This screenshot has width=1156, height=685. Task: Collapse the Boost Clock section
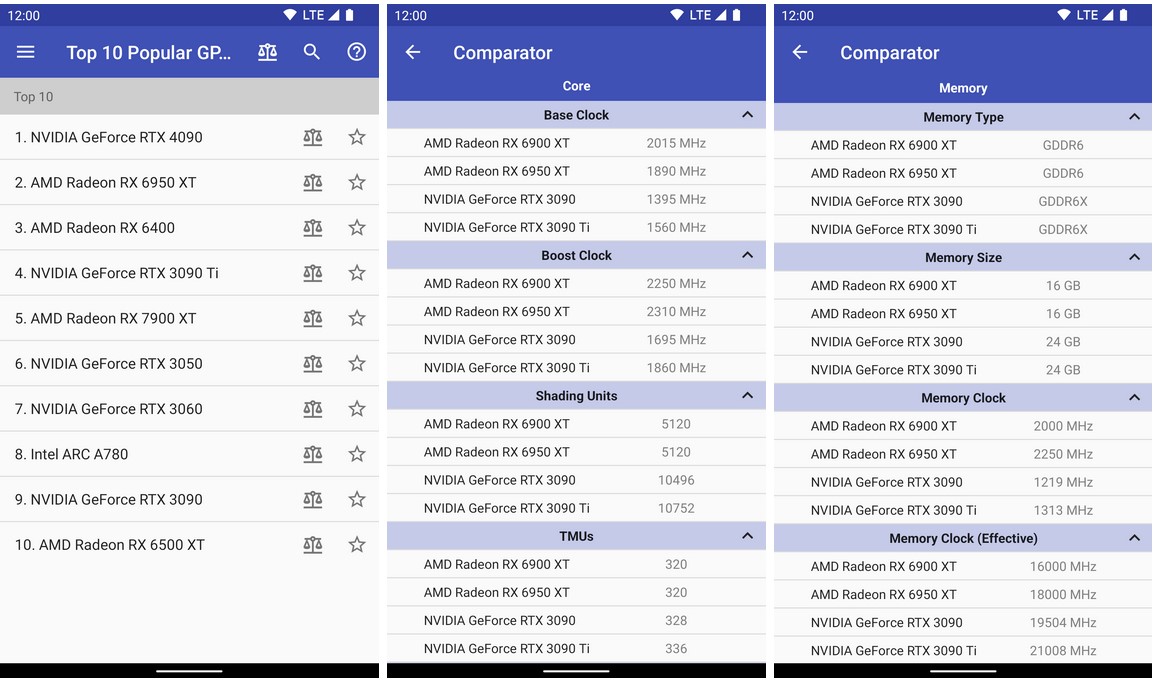747,255
